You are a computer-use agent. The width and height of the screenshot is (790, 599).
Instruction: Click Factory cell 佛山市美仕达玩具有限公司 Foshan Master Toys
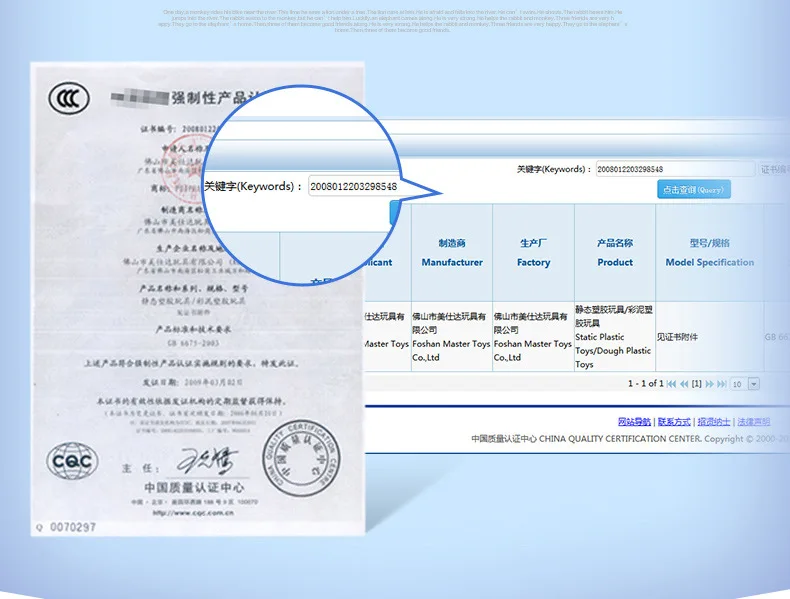coord(533,337)
